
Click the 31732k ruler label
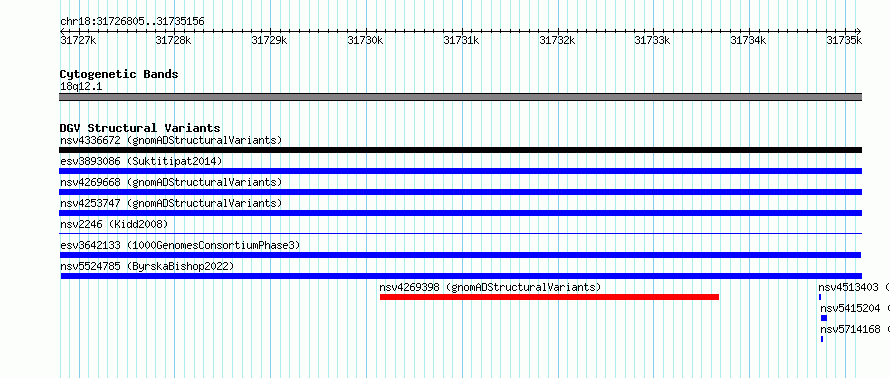click(557, 40)
